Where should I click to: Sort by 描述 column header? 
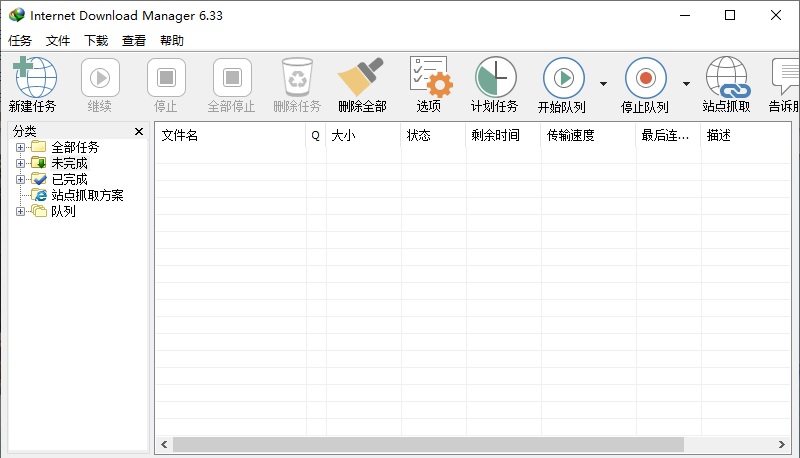pos(746,135)
